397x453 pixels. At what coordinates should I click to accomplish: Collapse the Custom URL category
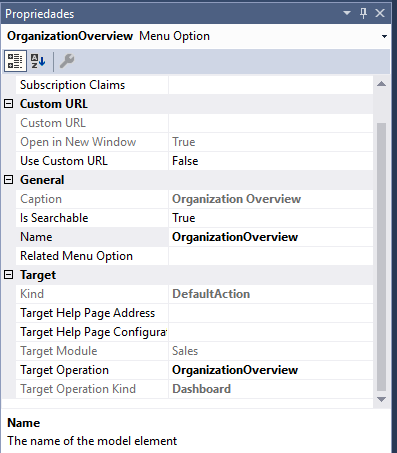[x=8, y=104]
